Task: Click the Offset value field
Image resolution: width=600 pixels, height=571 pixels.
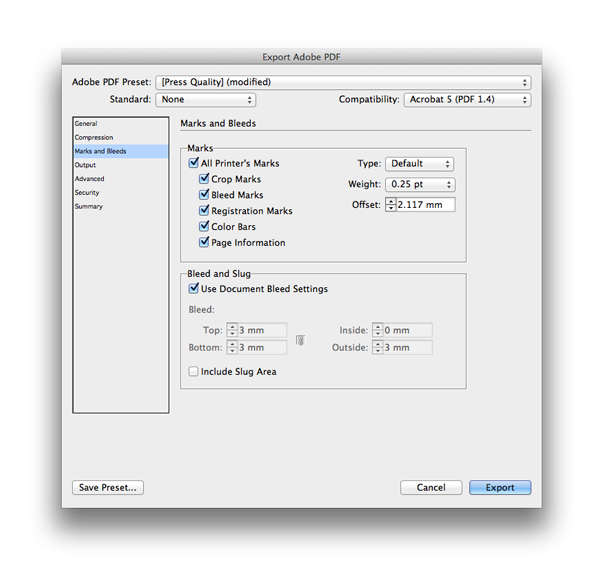Action: [x=426, y=205]
